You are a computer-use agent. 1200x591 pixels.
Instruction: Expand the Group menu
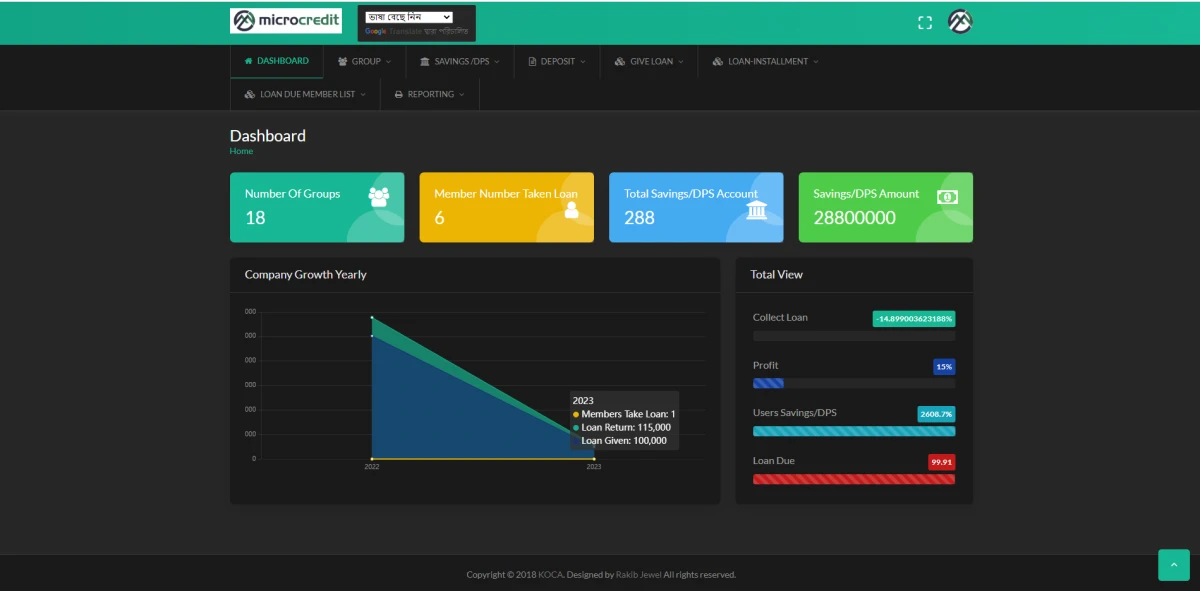(364, 62)
